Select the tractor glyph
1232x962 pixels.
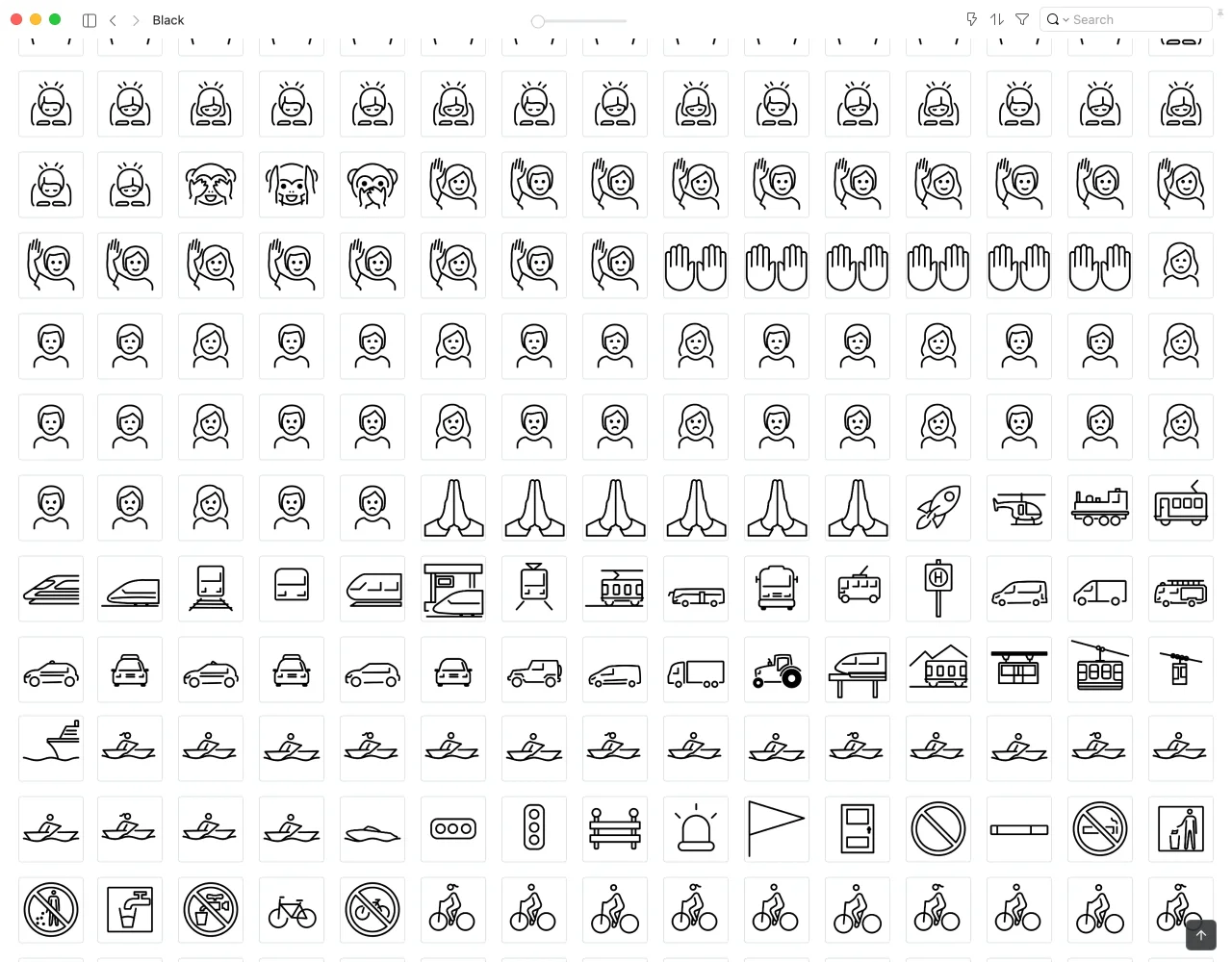777,670
